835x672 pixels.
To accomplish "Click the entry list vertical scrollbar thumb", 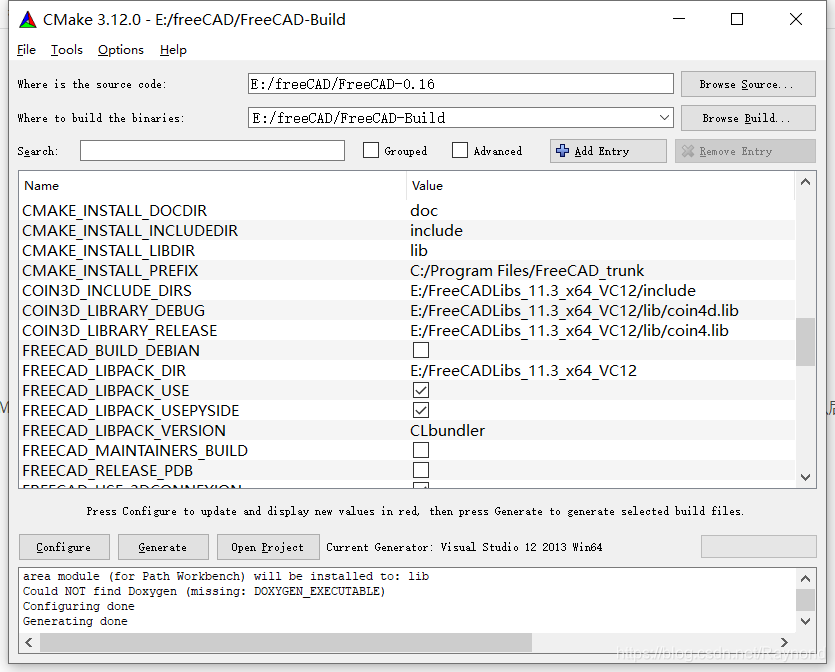I will pos(805,342).
